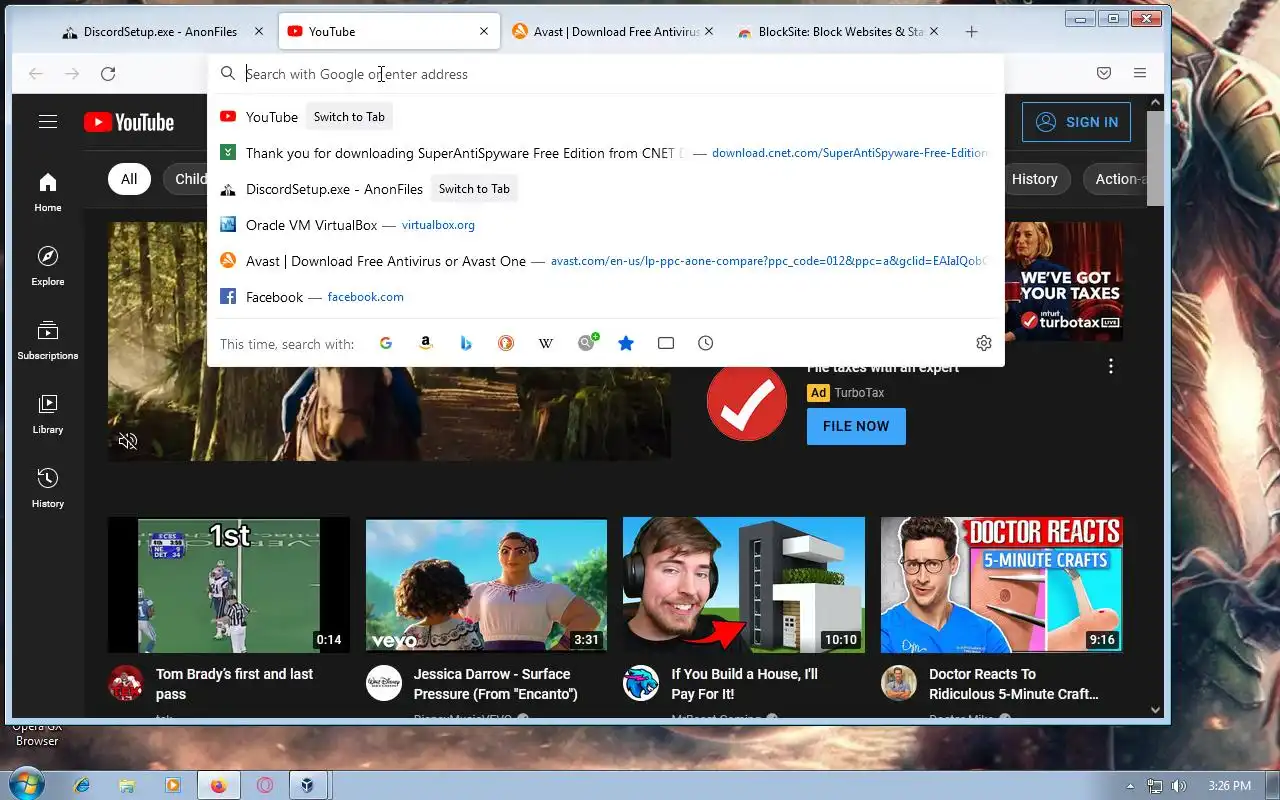Search this time with Wikipedia icon
Viewport: 1280px width, 800px height.
click(546, 343)
